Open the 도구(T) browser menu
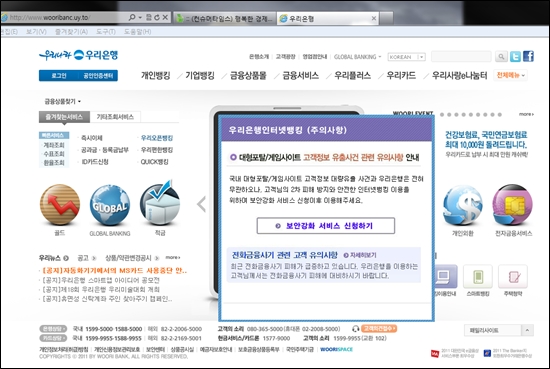The height and width of the screenshot is (369, 550). [106, 32]
